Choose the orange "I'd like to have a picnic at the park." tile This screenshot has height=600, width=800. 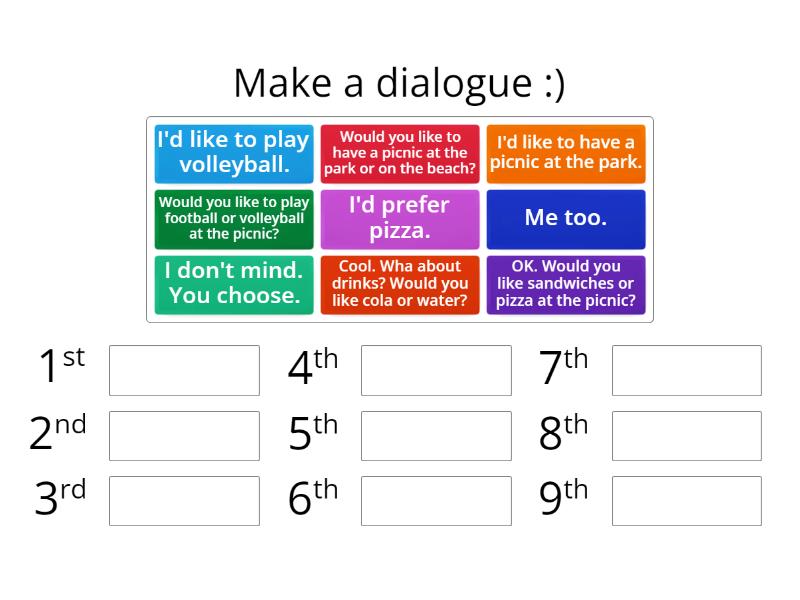(566, 154)
